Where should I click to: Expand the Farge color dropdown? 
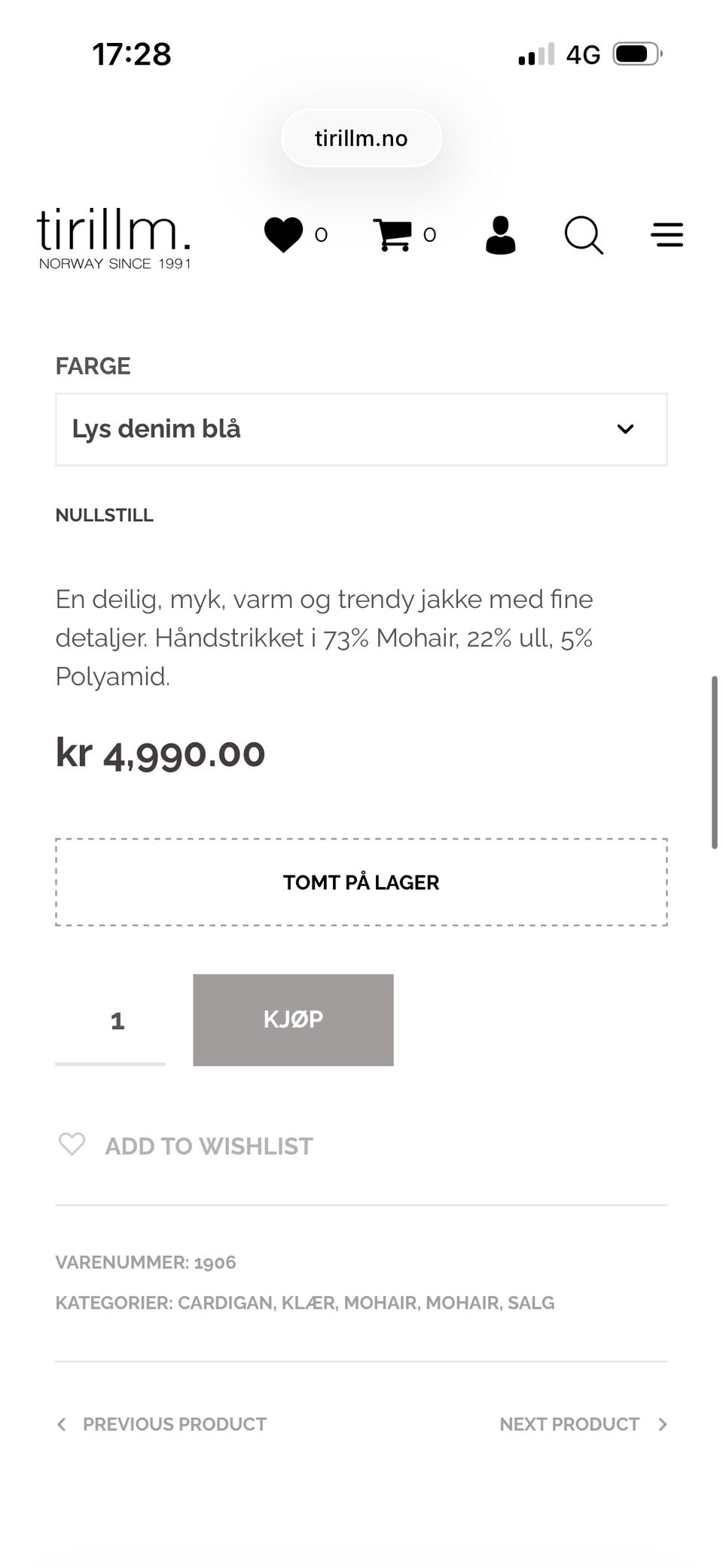coord(361,429)
